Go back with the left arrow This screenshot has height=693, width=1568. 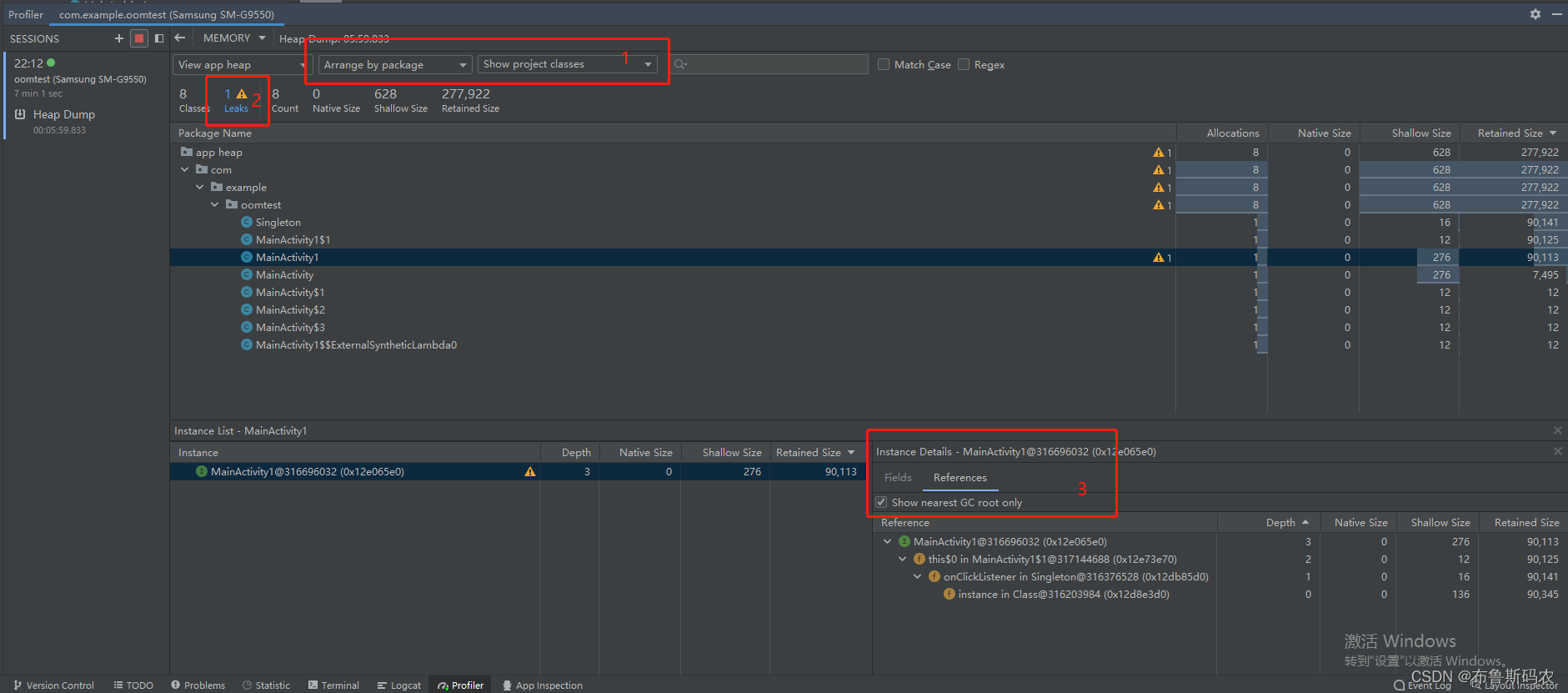click(x=180, y=38)
